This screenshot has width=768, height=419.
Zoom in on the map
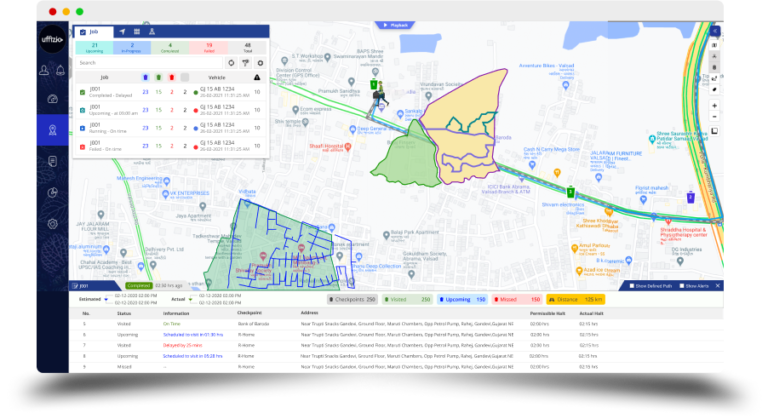(x=715, y=105)
